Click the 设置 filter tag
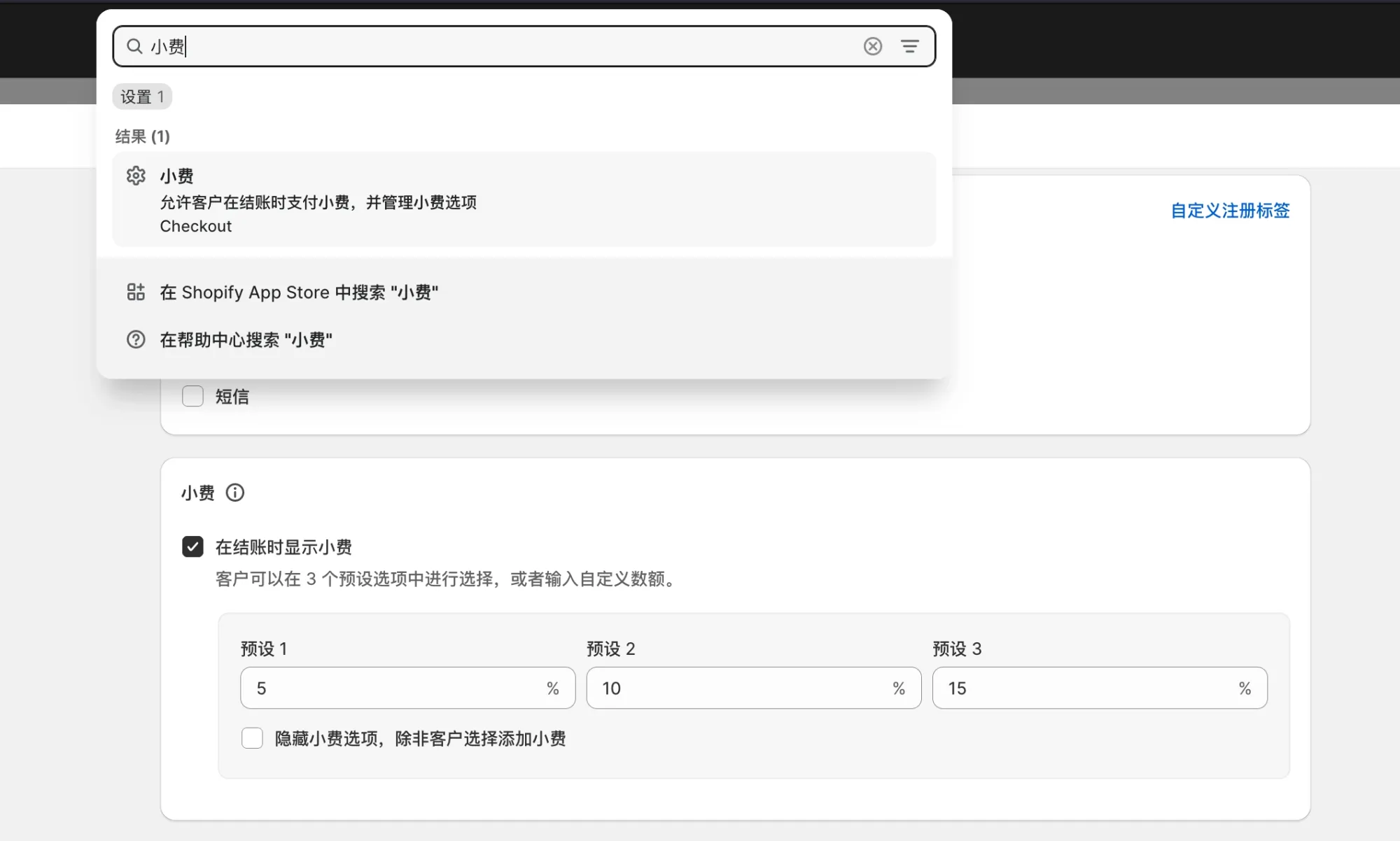The image size is (1400, 841). (142, 97)
